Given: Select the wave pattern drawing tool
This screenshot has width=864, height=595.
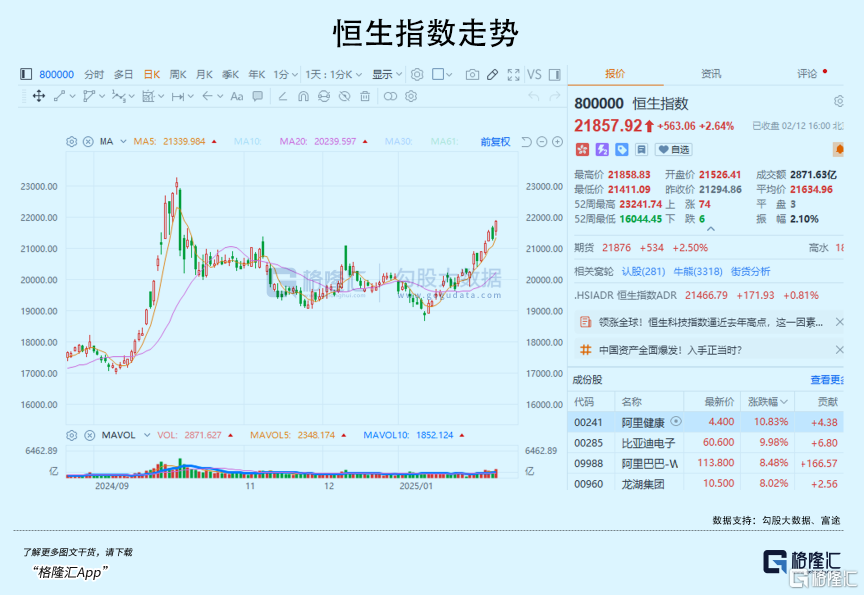Looking at the screenshot, I should (118, 96).
